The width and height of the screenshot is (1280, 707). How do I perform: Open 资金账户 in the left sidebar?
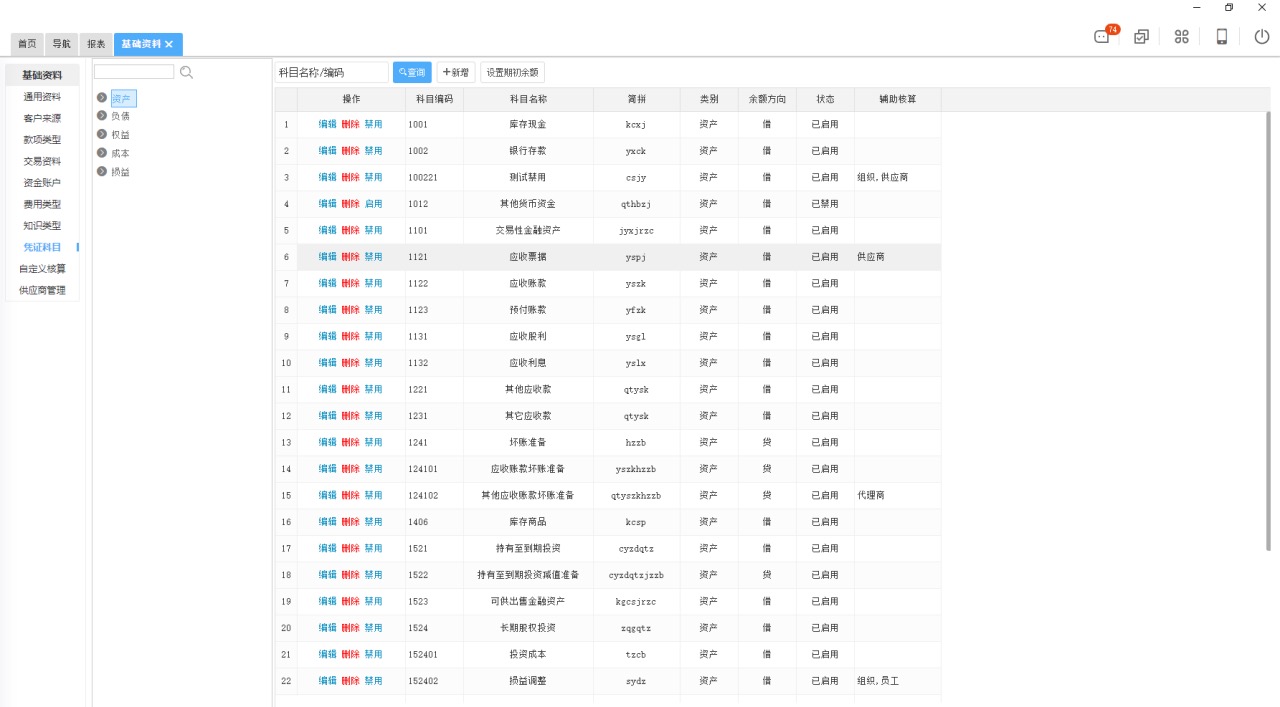pos(42,183)
